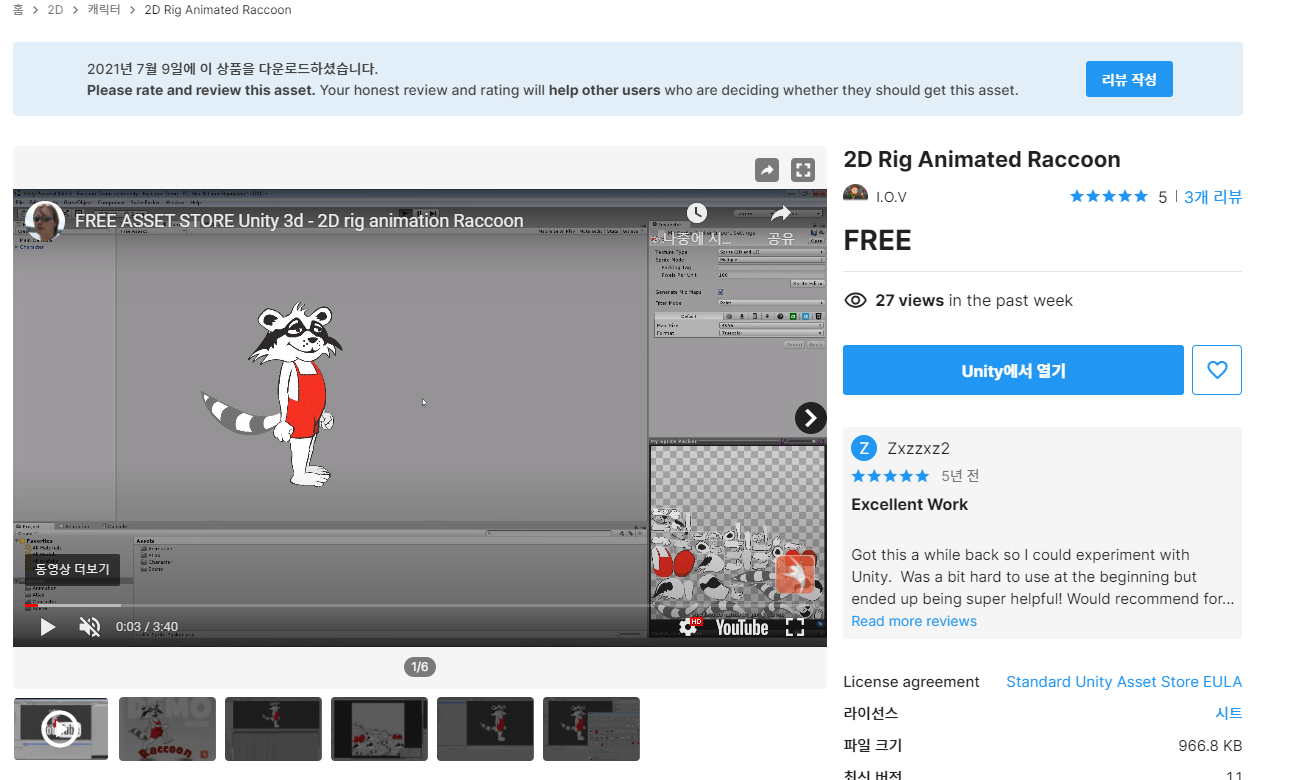Click the 시트 license link
The width and height of the screenshot is (1295, 780).
click(1228, 714)
